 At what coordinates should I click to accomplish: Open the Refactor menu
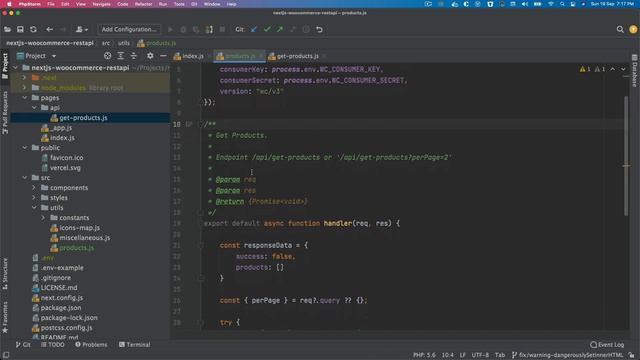[x=143, y=4]
